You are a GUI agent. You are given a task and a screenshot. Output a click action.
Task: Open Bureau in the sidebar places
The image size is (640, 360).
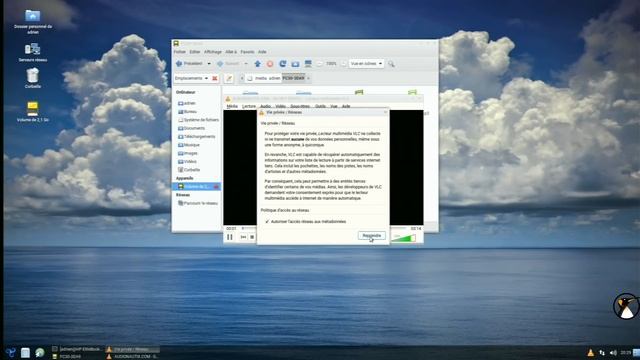click(187, 111)
